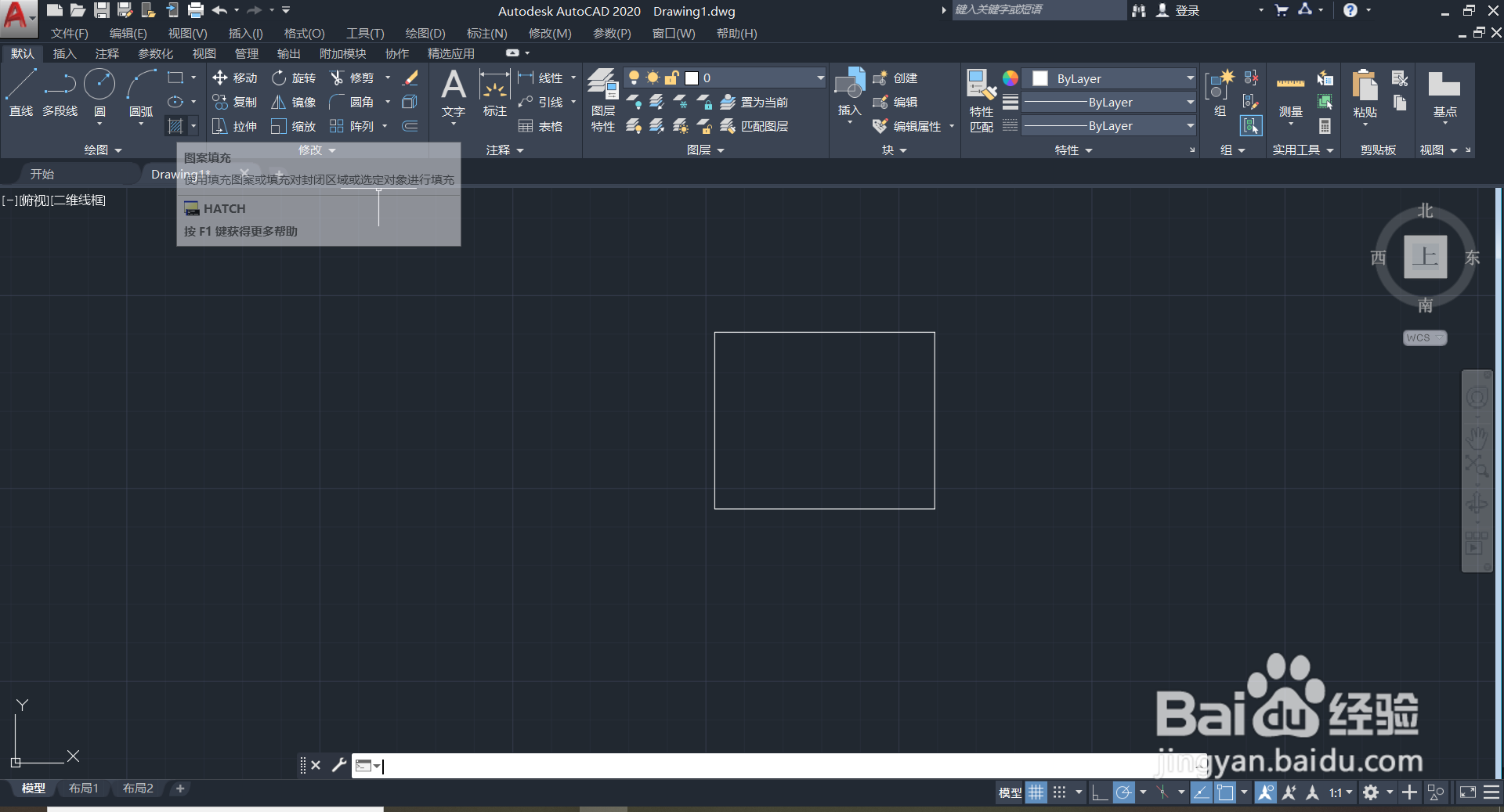Image resolution: width=1504 pixels, height=812 pixels.
Task: Click the Undo arrow in quick access toolbar
Action: click(219, 10)
